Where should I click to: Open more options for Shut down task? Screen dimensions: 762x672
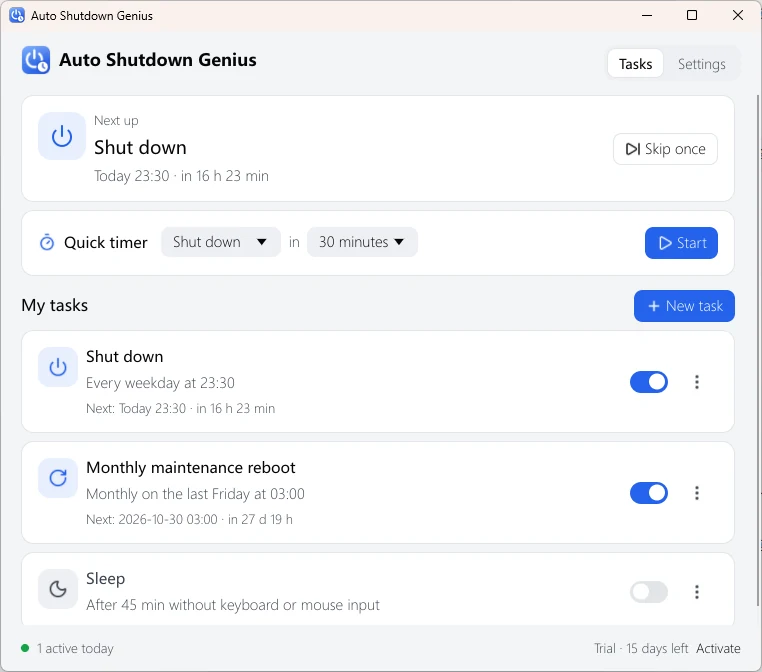pos(696,382)
